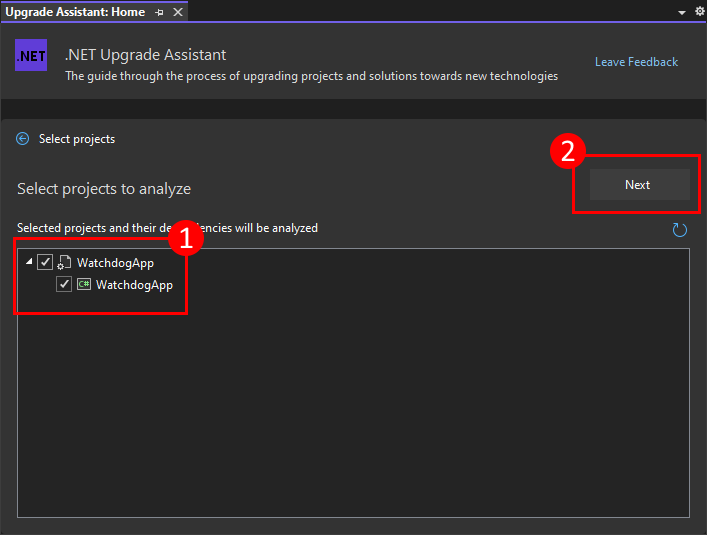Screen dimensions: 707x535
Task: Click the .NET Upgrade Assistant title
Action: click(145, 55)
